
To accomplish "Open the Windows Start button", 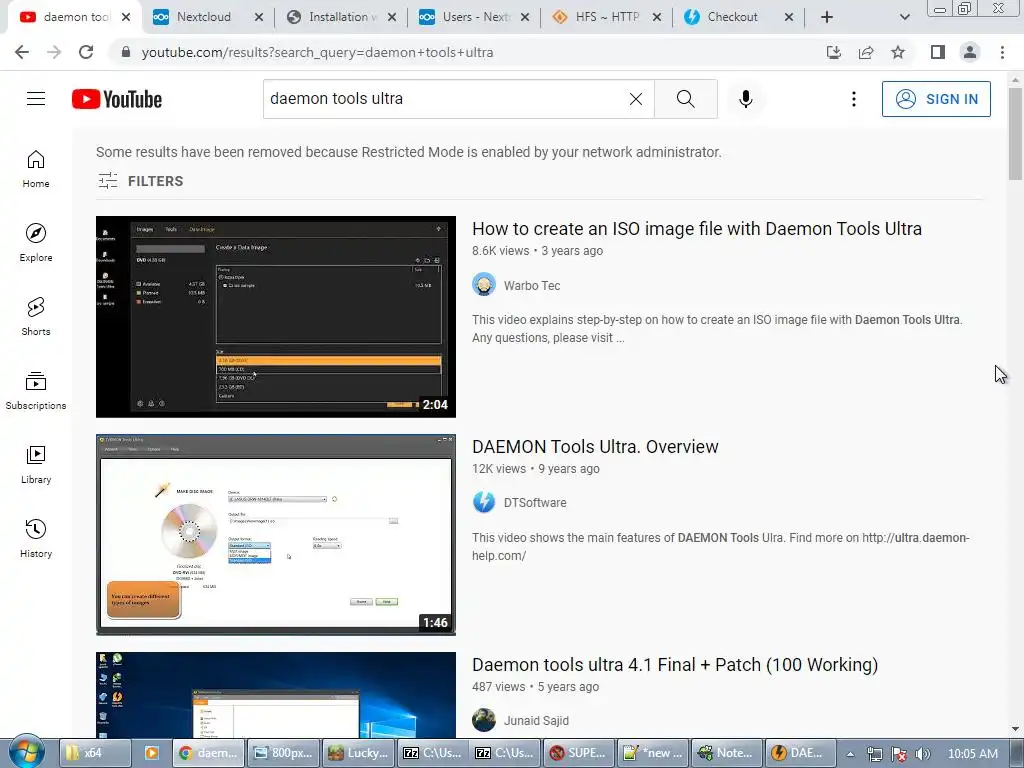I will [27, 752].
